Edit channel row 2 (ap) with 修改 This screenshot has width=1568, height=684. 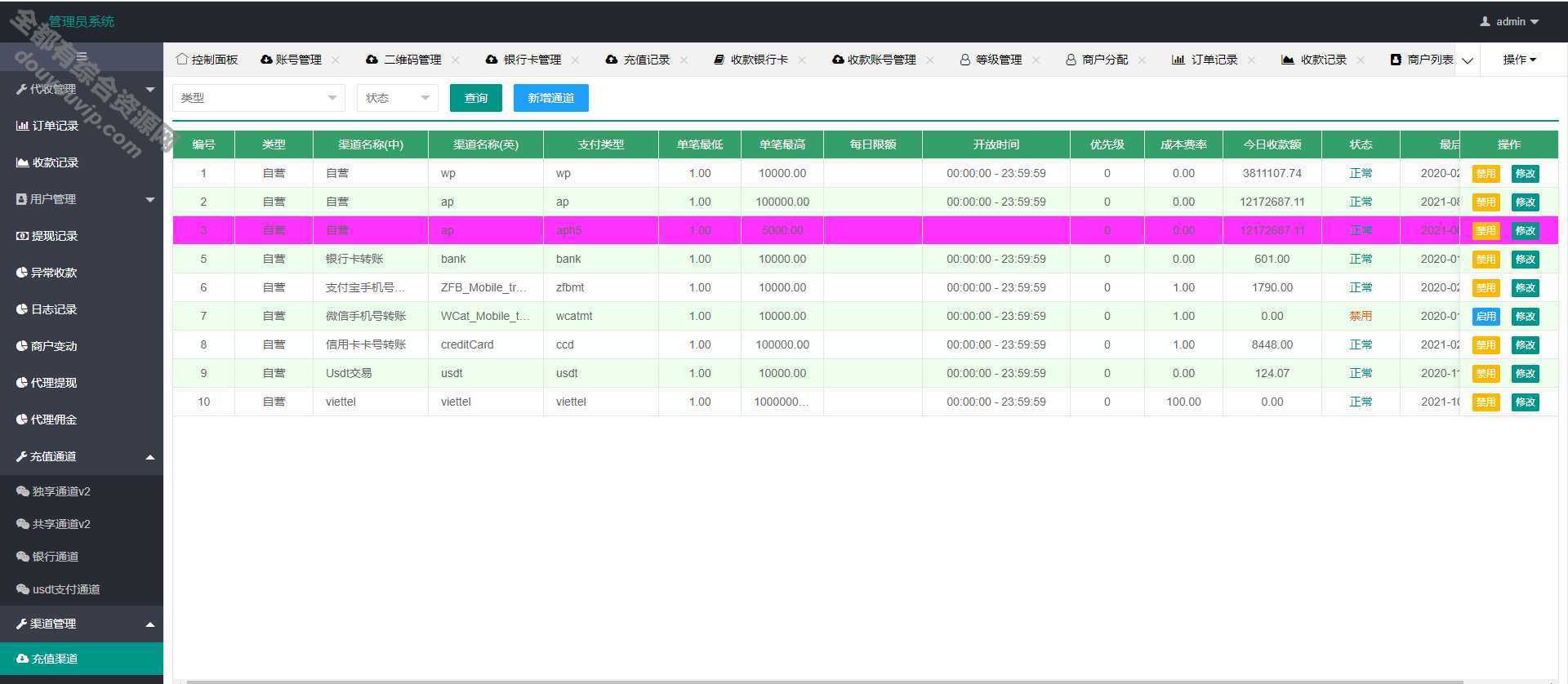pyautogui.click(x=1526, y=202)
